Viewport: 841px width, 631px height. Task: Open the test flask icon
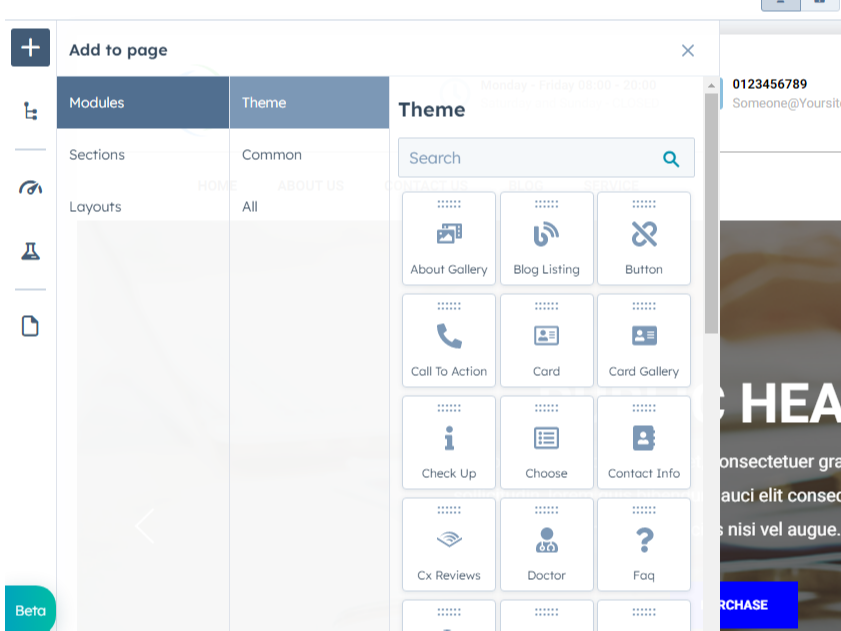30,251
